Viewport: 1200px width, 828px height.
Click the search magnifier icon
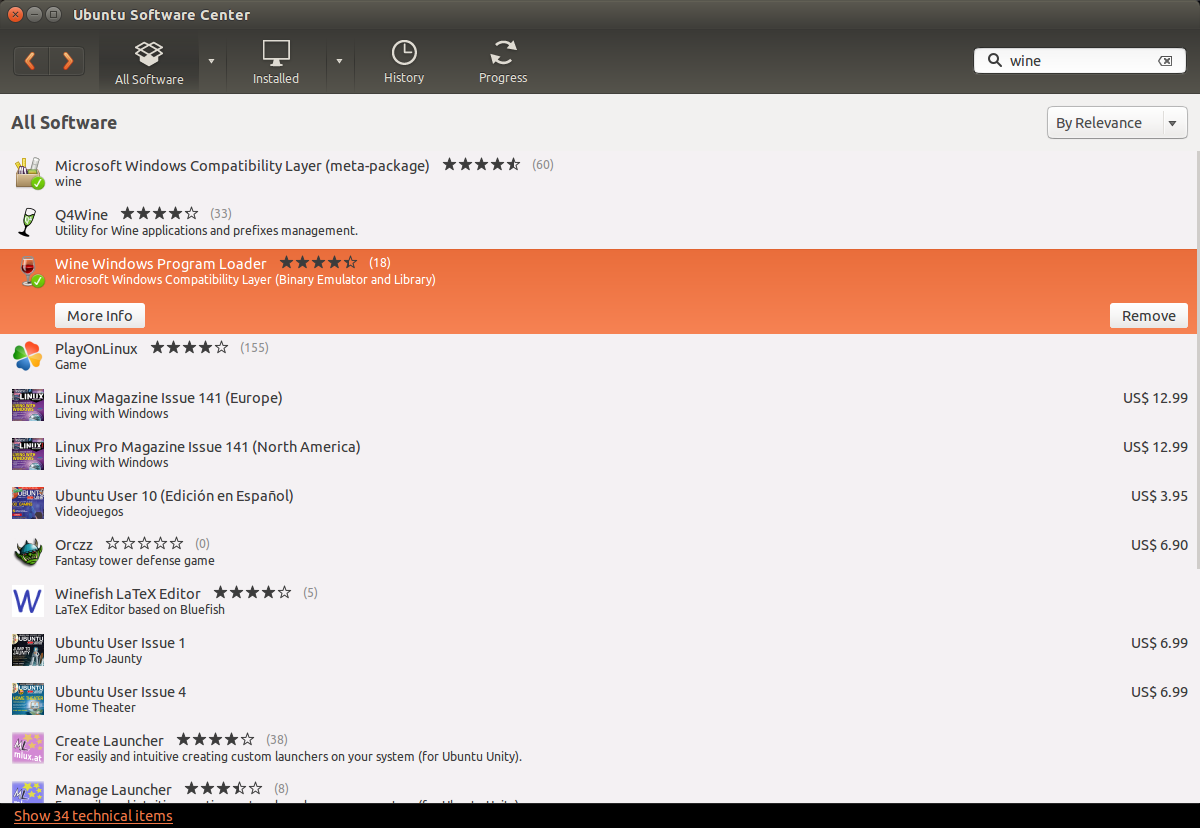point(994,61)
